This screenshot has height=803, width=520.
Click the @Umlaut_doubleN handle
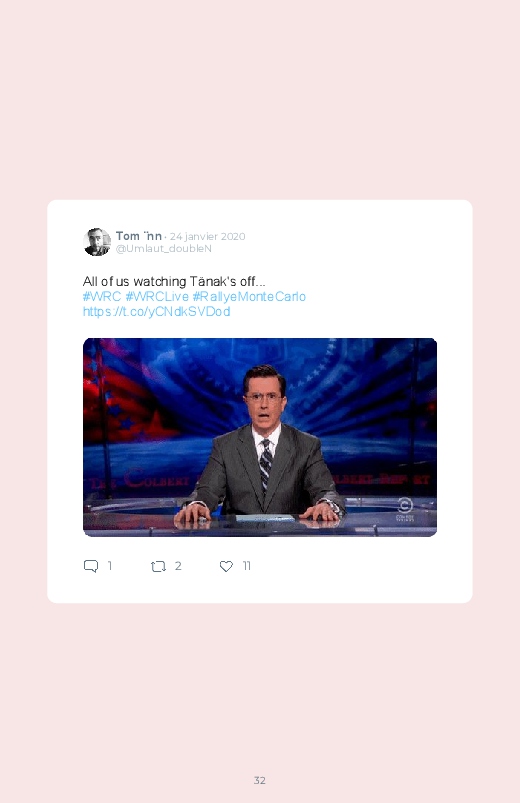coord(163,248)
